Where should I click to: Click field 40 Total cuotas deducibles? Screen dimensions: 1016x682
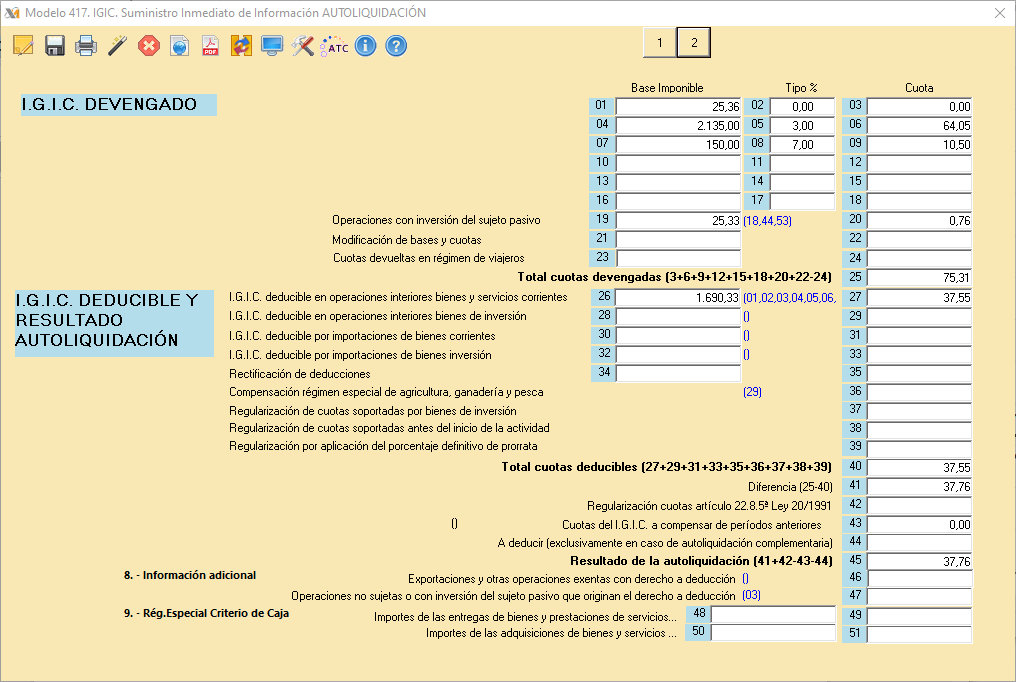point(919,467)
